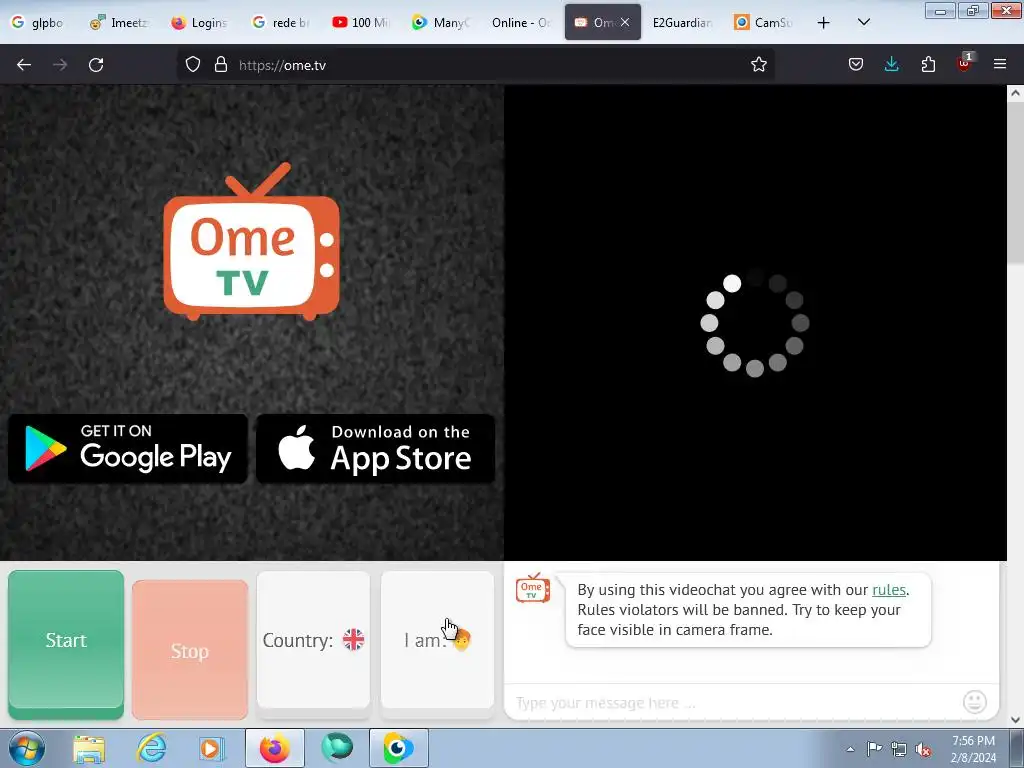
Task: Open the Firefox hamburger menu
Action: click(x=1000, y=65)
